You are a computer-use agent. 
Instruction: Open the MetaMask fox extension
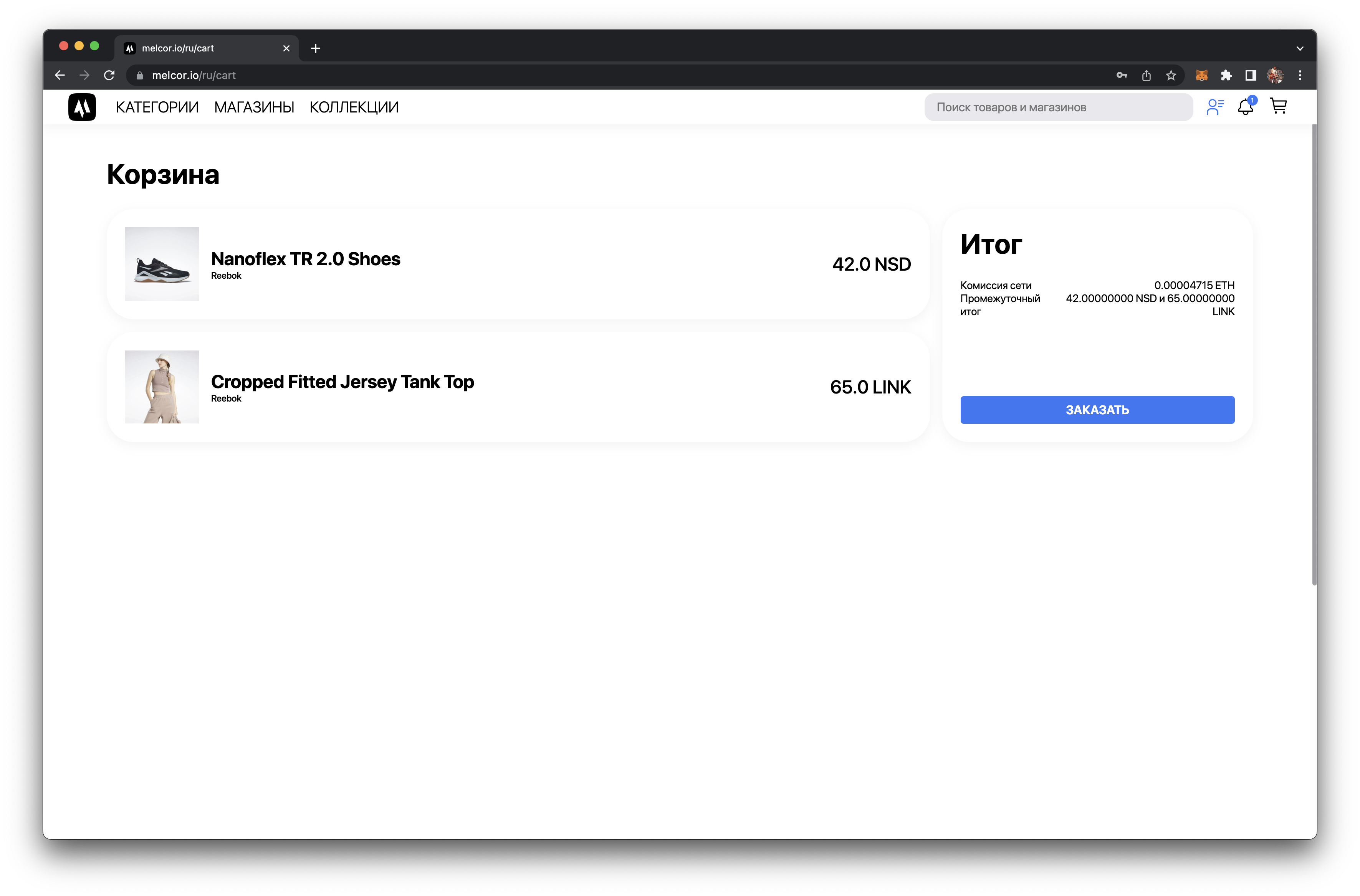pos(1202,75)
